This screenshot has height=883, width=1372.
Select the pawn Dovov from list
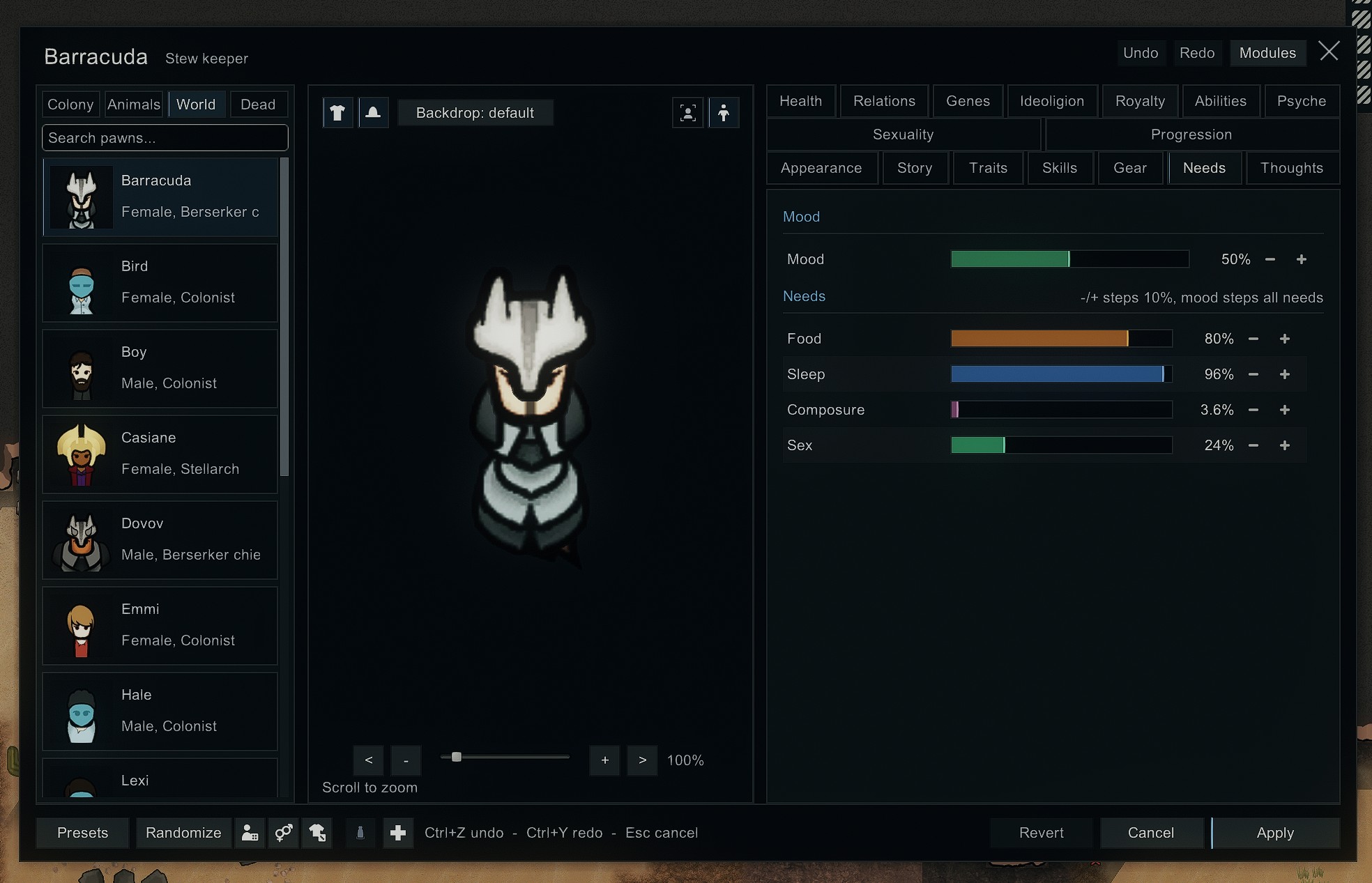click(x=160, y=540)
